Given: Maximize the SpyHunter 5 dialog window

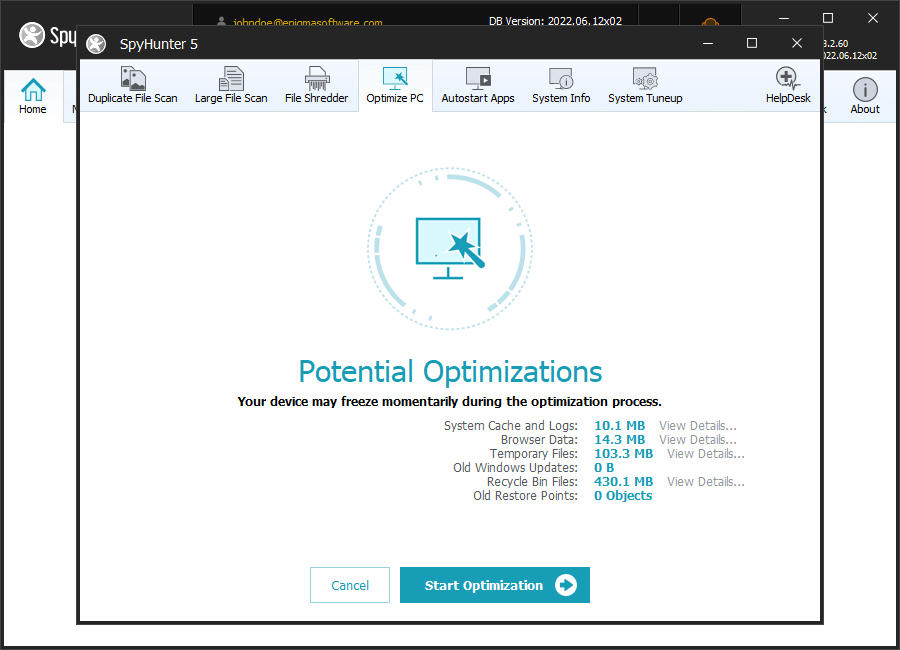Looking at the screenshot, I should 752,43.
